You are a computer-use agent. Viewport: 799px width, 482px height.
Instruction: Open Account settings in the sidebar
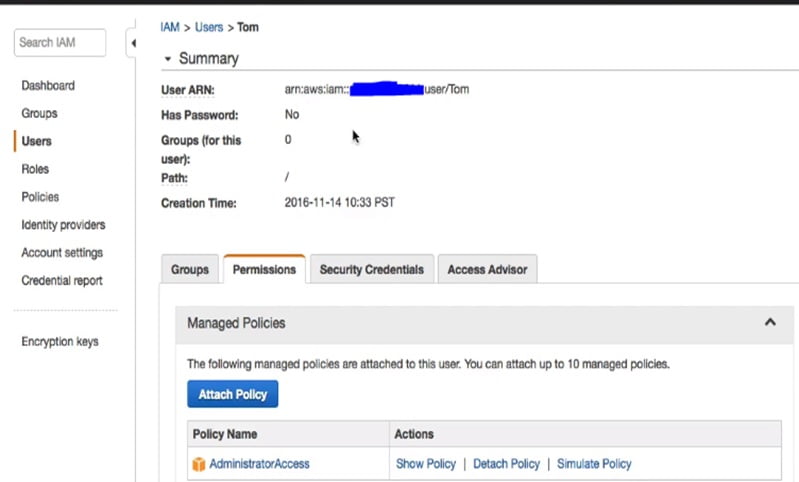pyautogui.click(x=62, y=253)
